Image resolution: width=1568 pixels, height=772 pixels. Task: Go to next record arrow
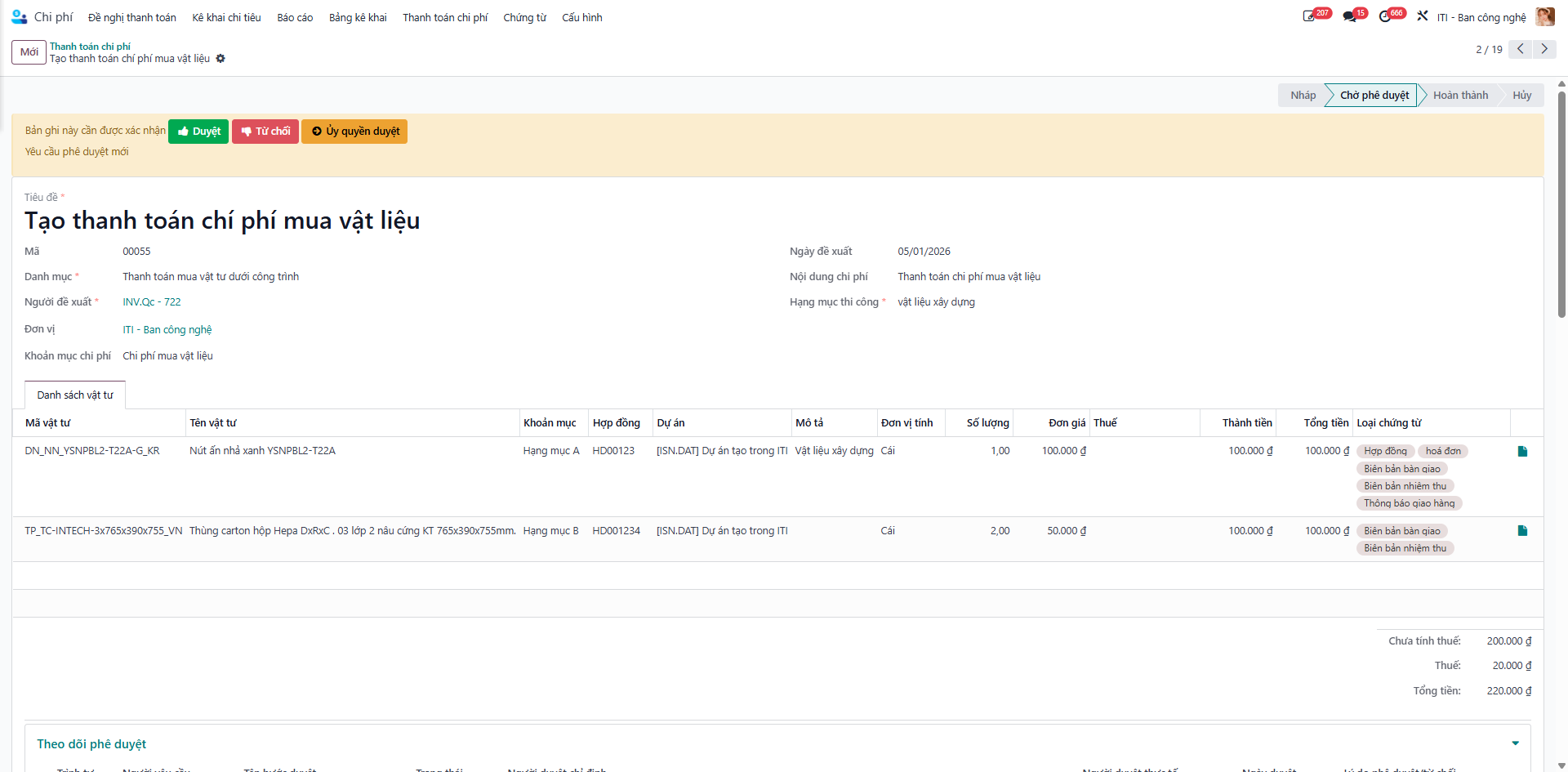(x=1544, y=49)
